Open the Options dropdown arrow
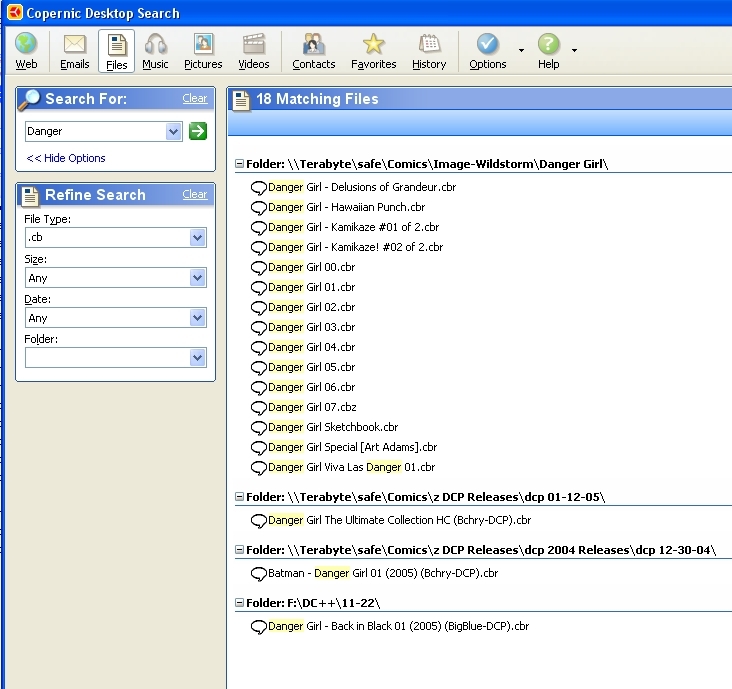The height and width of the screenshot is (689, 732). [x=521, y=50]
